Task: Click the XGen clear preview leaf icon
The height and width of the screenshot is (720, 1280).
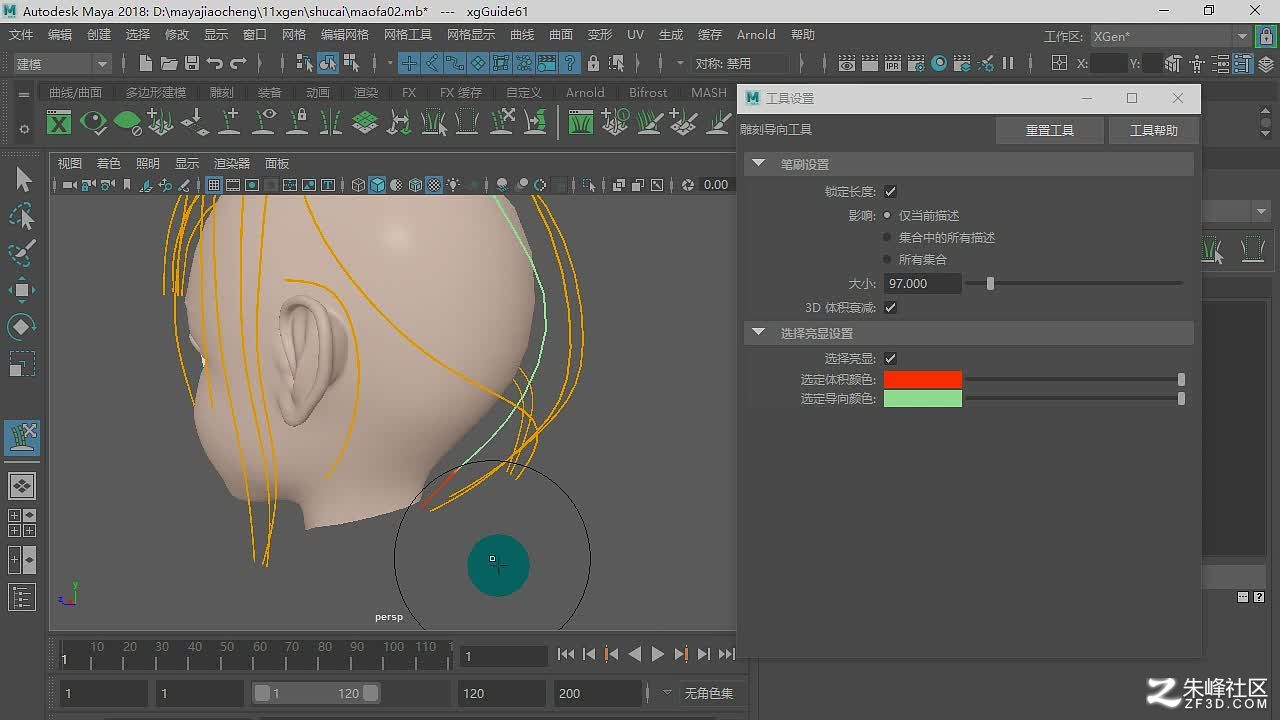Action: (x=127, y=123)
